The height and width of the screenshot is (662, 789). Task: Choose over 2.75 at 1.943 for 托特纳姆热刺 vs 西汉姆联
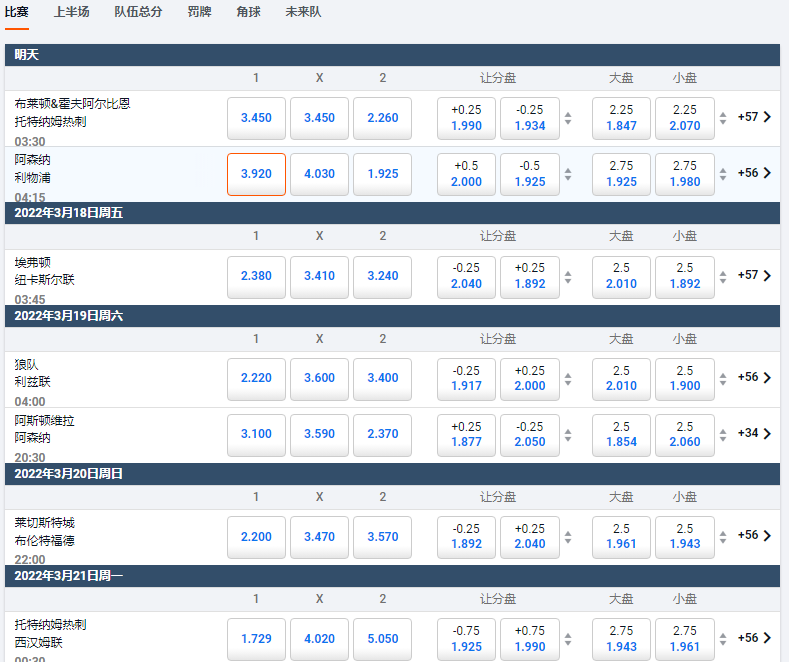[621, 639]
